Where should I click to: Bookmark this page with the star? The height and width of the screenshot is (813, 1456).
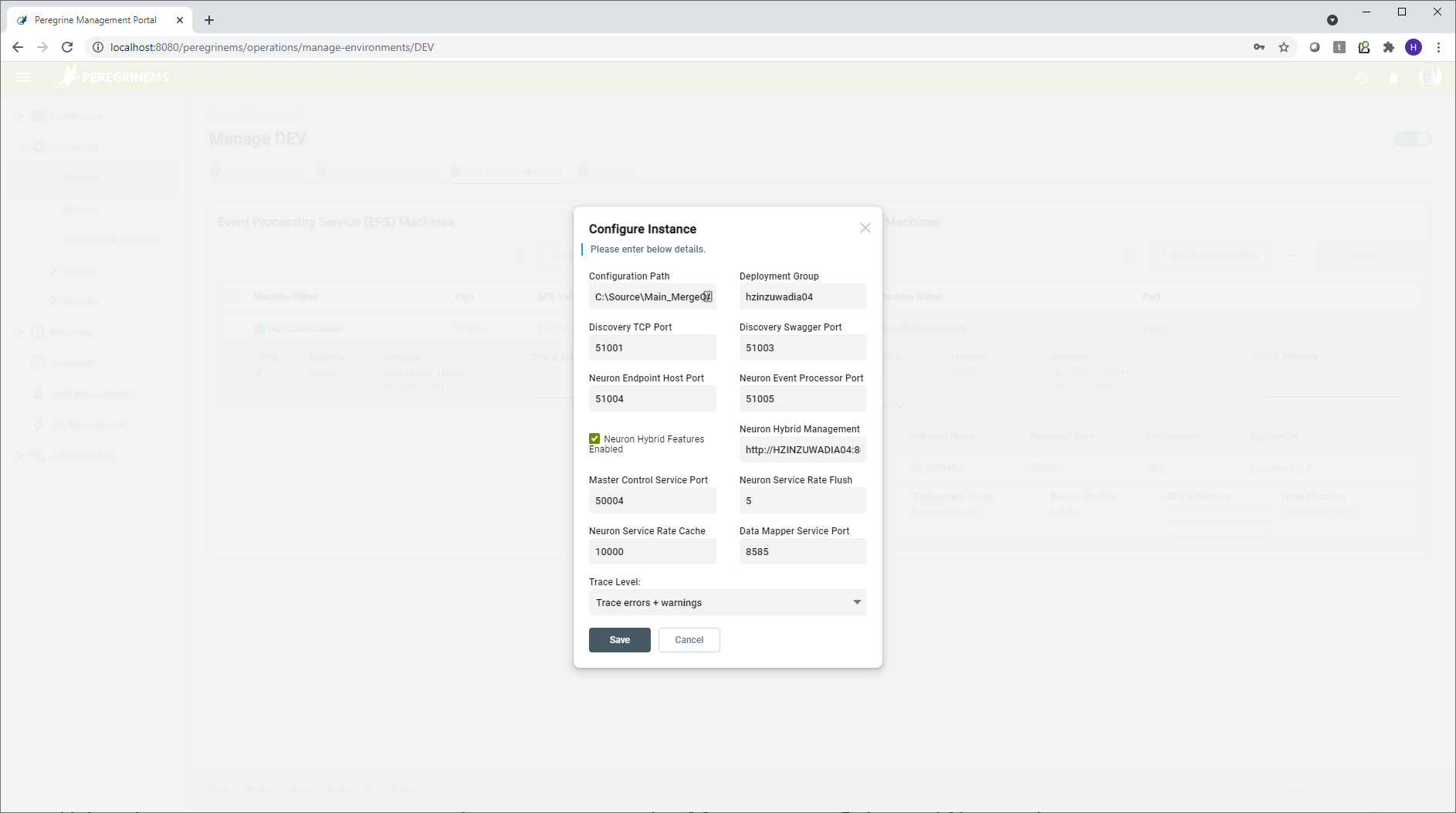coord(1284,47)
